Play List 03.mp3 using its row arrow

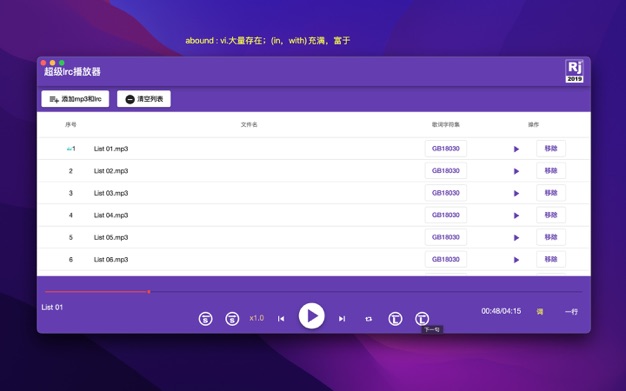pyautogui.click(x=516, y=193)
